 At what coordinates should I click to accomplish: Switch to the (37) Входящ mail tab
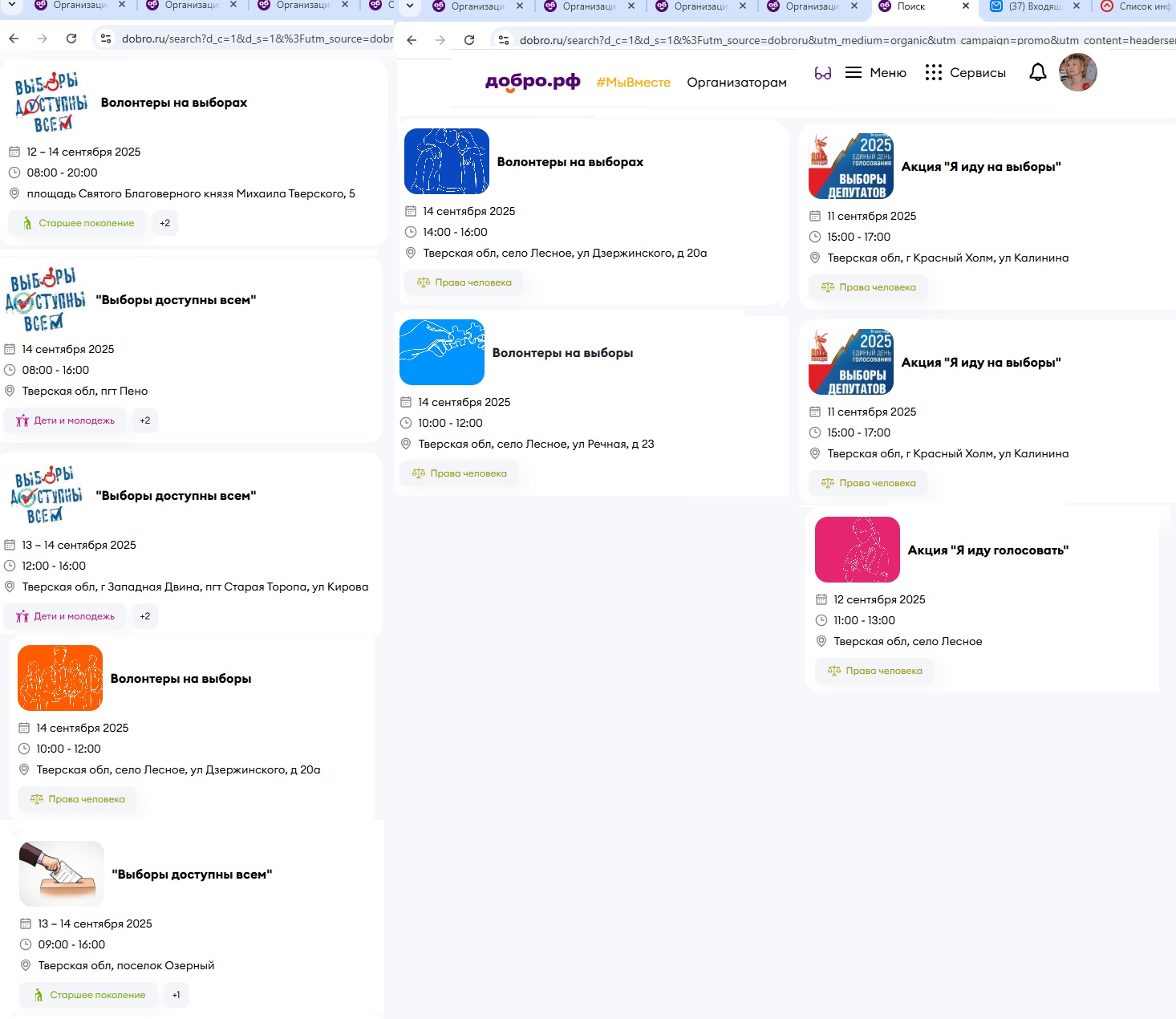1034,6
